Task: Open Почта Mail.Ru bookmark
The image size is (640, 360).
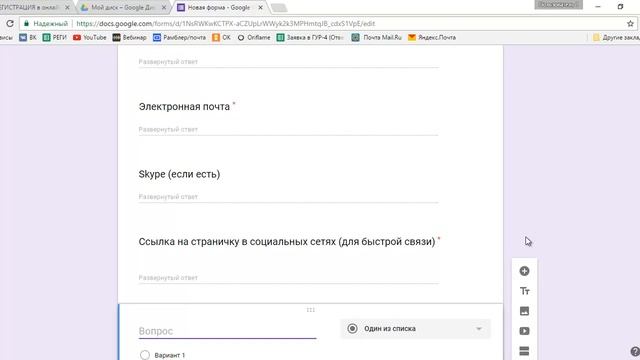Action: (376, 38)
